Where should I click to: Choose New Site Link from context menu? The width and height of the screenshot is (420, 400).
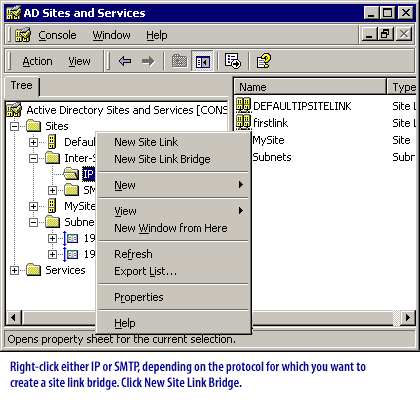(x=173, y=142)
